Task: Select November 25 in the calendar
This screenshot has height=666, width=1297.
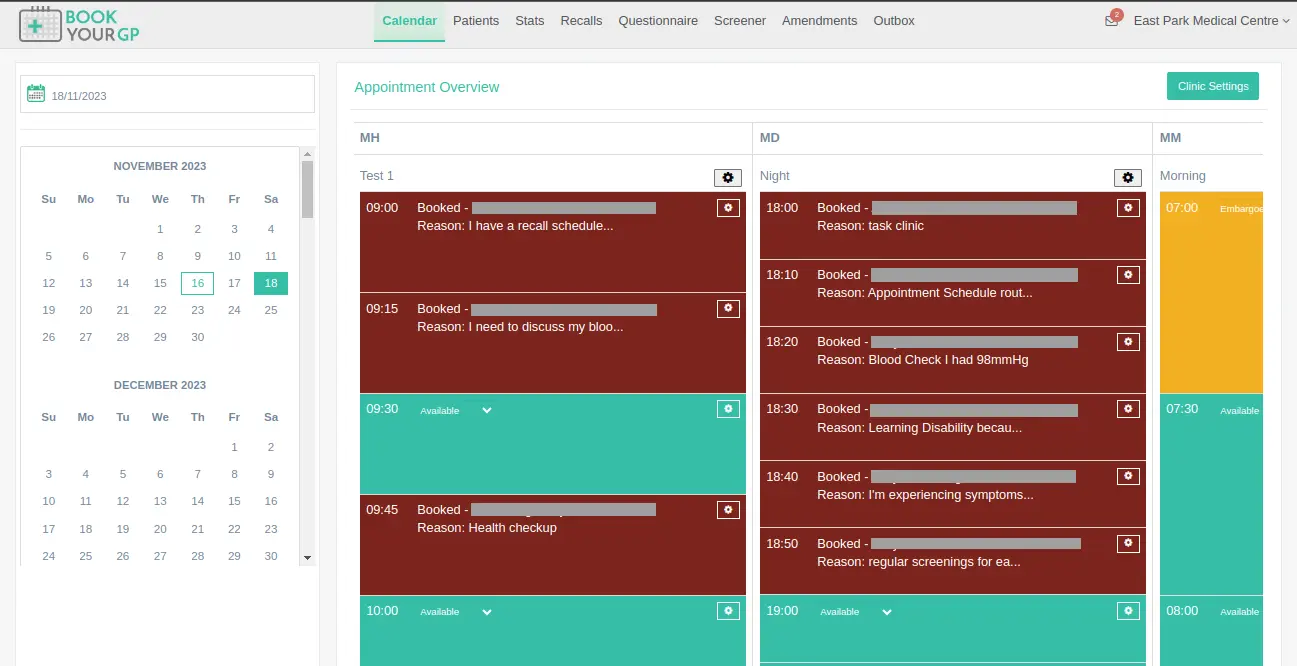Action: click(271, 310)
